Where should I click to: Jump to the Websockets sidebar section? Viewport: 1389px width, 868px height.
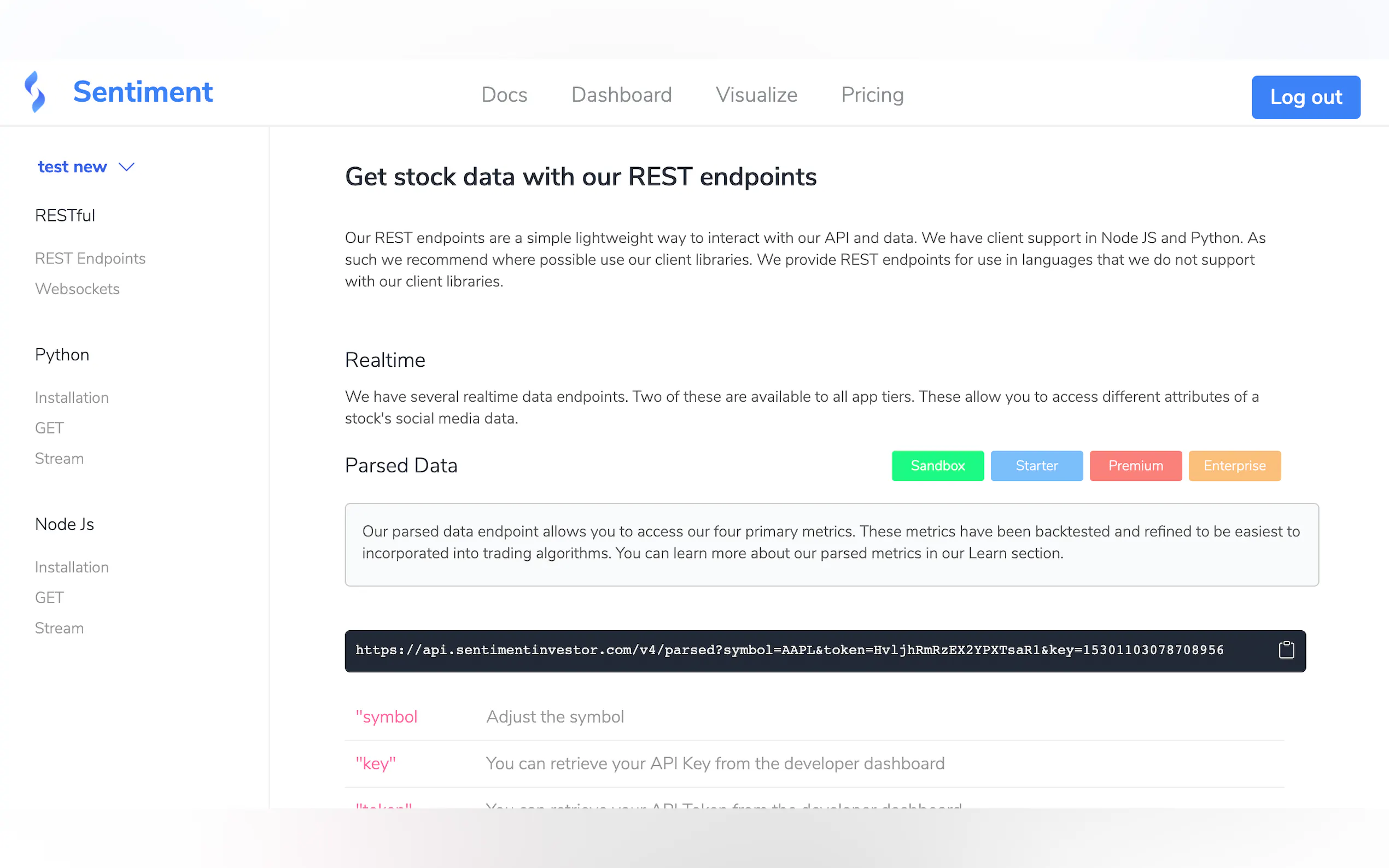point(77,289)
